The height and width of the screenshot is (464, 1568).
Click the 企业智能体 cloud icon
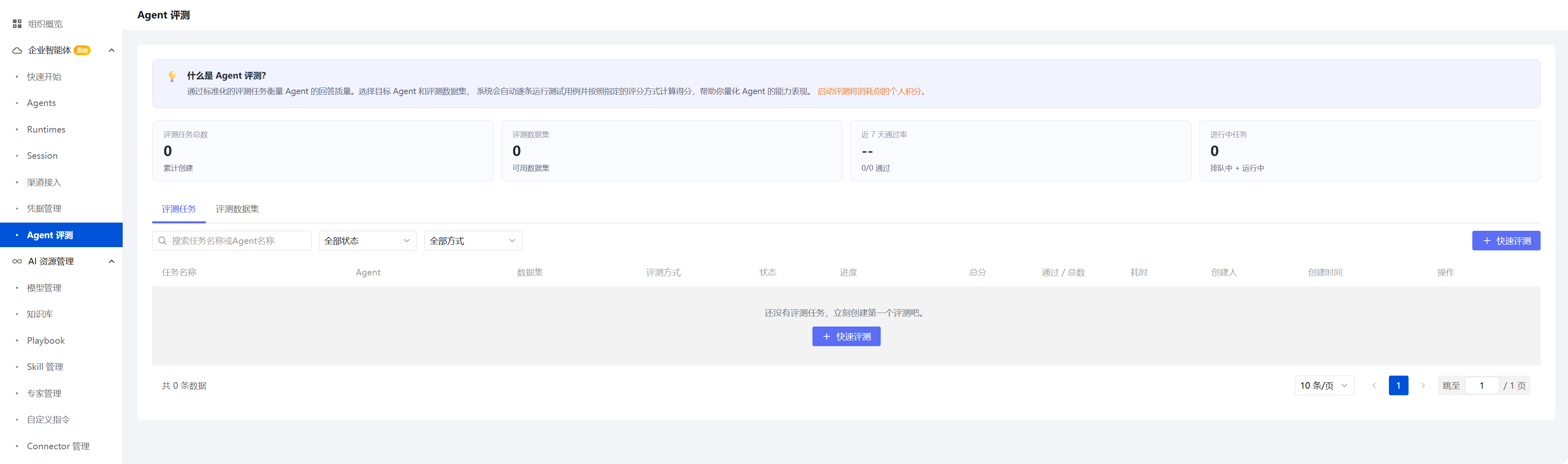(x=17, y=51)
